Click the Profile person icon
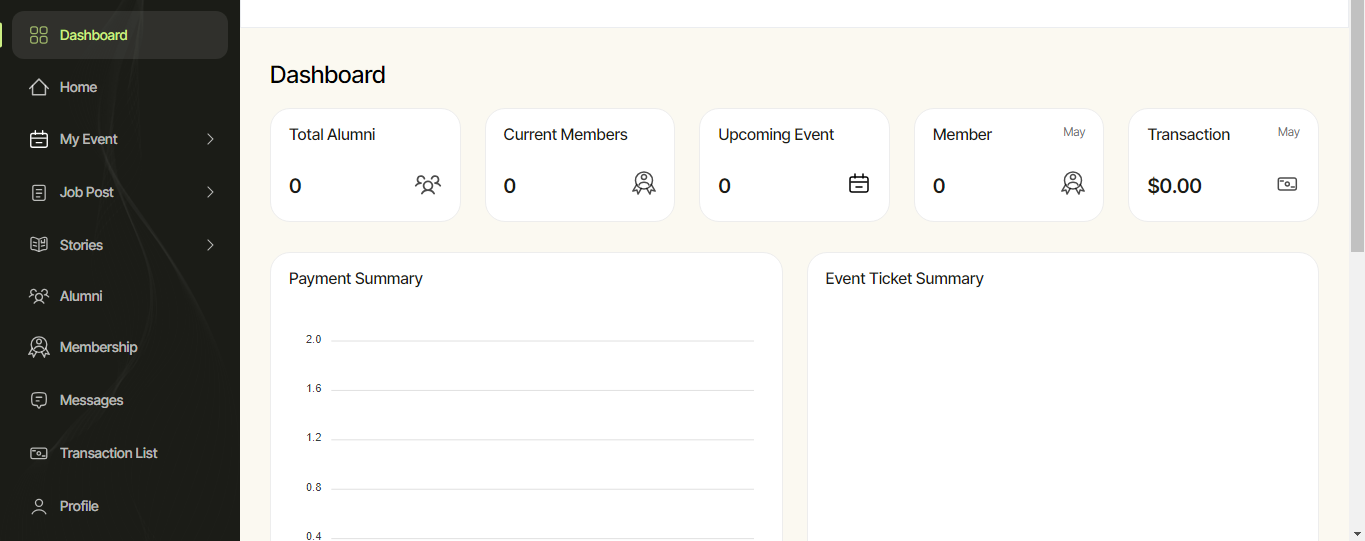The height and width of the screenshot is (541, 1365). (39, 507)
